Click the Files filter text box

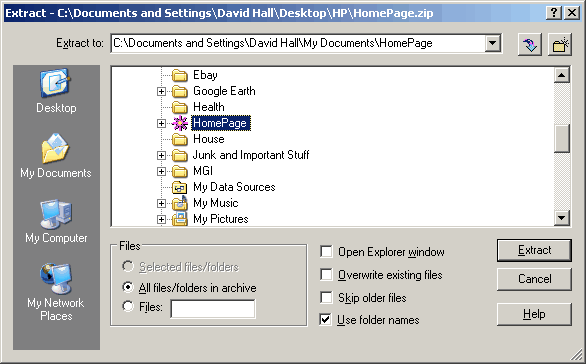pos(213,309)
